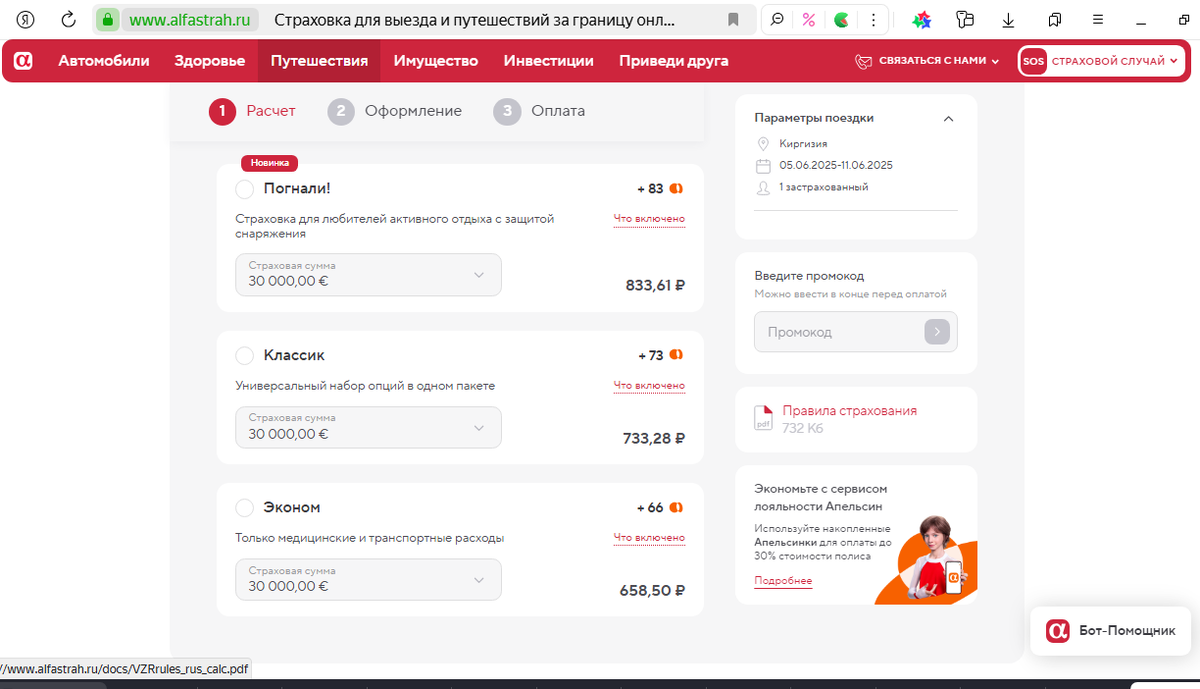Click the "Новинка" badge on Погнали!
The image size is (1200, 689).
click(270, 163)
